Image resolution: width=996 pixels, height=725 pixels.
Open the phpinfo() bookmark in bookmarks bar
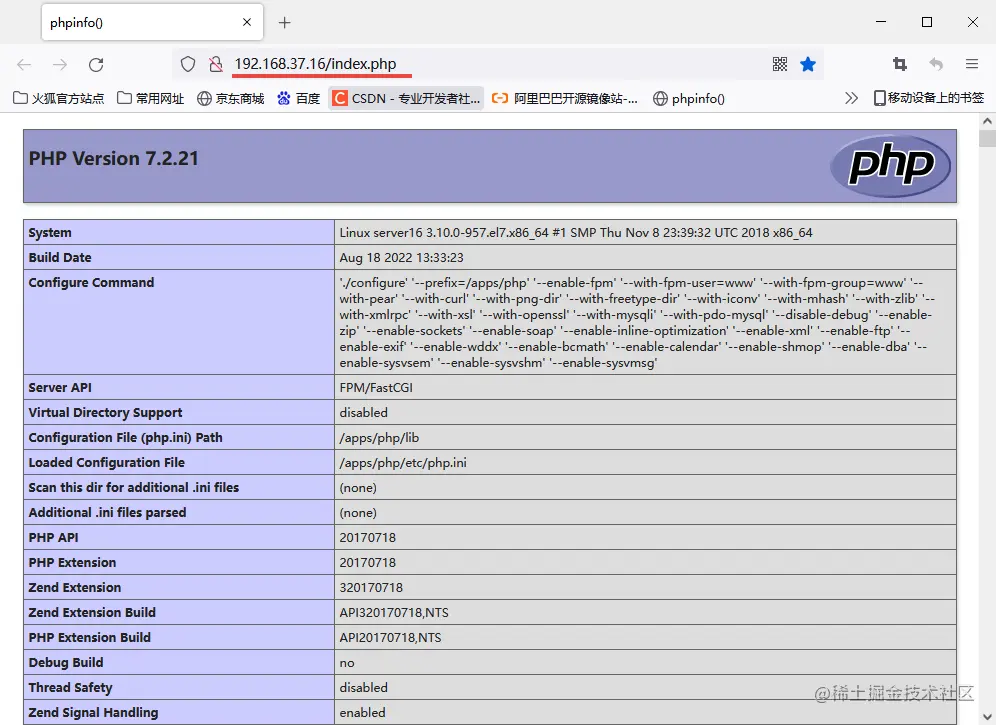point(689,98)
